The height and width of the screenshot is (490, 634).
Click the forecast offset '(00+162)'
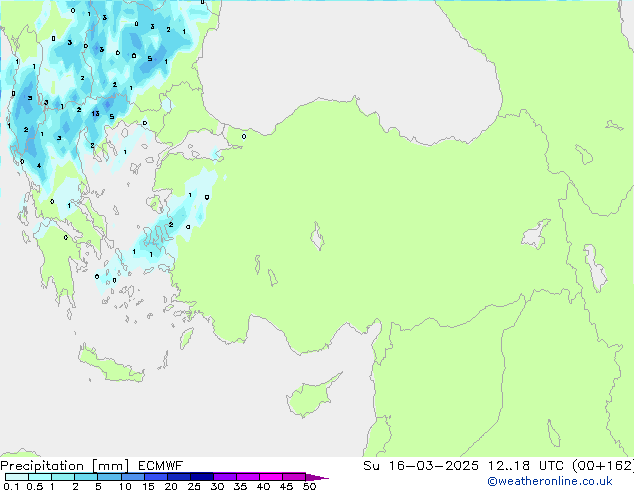pyautogui.click(x=603, y=466)
